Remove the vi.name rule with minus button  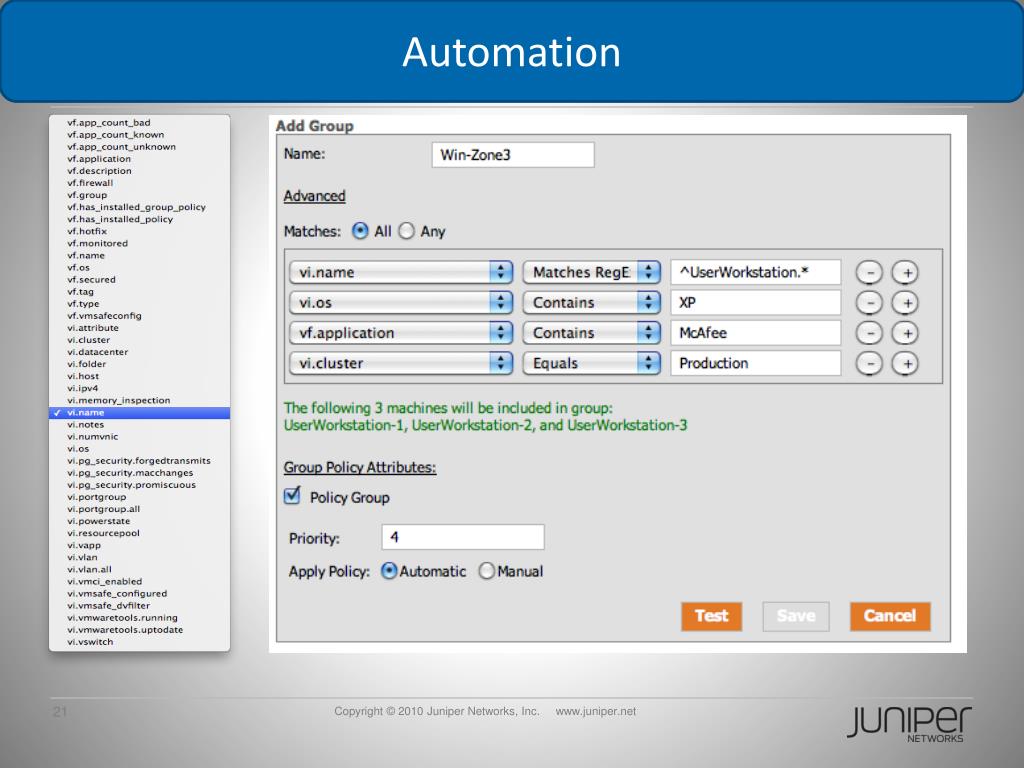(x=870, y=272)
